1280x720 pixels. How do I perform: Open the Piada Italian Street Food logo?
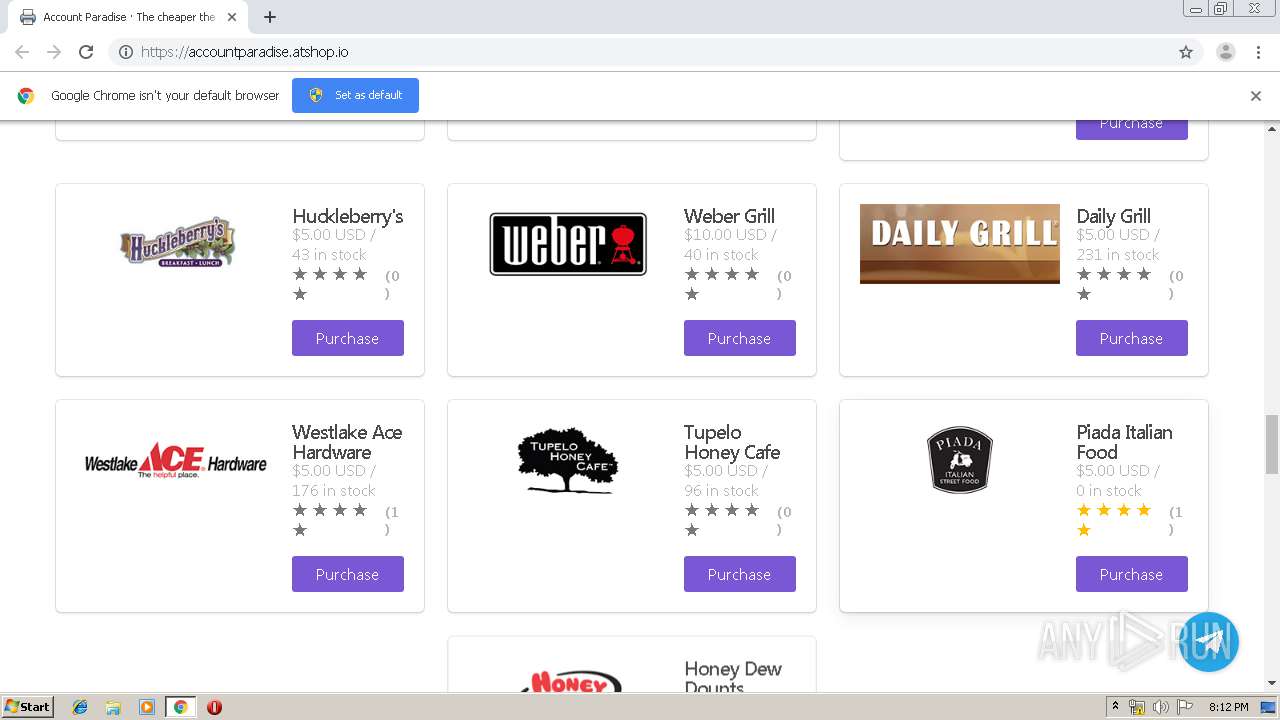point(960,459)
